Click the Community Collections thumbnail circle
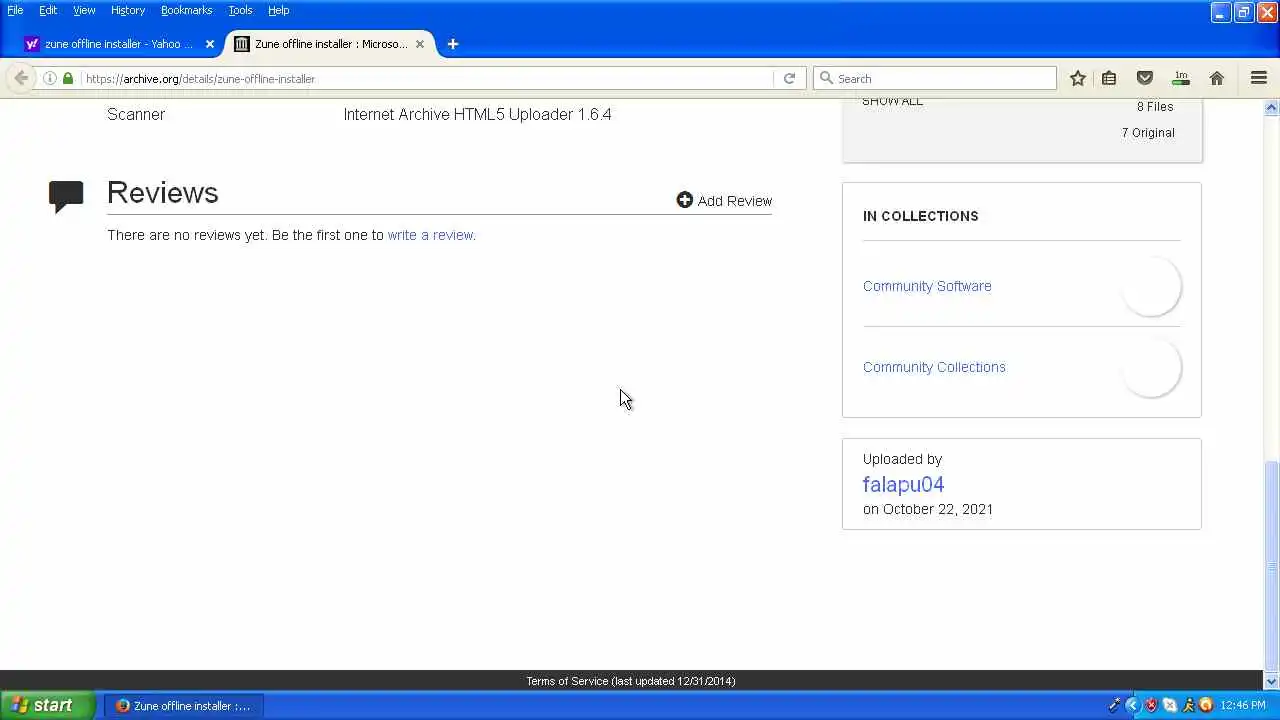The width and height of the screenshot is (1280, 720). pos(1151,367)
